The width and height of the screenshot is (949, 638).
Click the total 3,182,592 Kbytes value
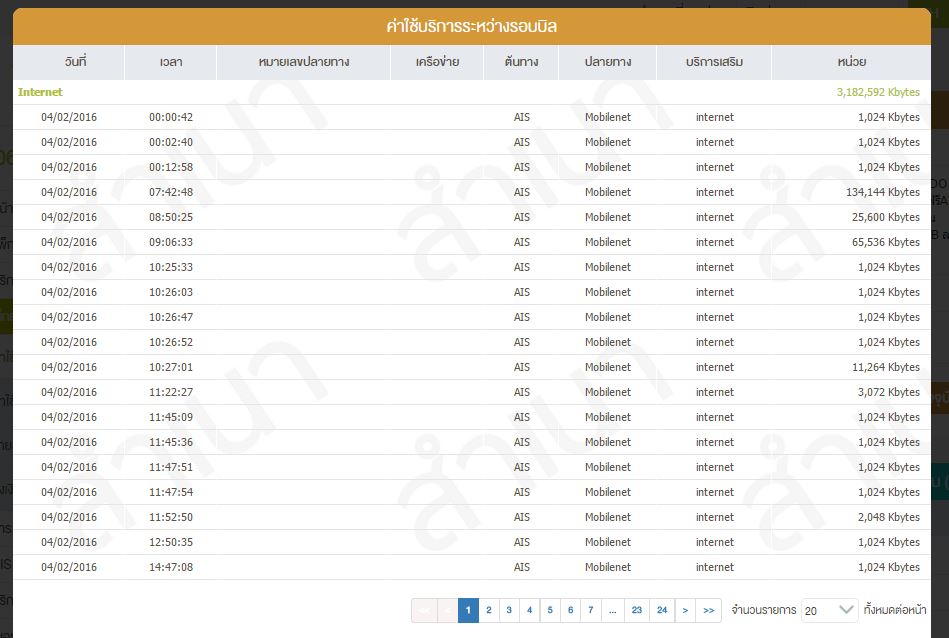coord(878,92)
